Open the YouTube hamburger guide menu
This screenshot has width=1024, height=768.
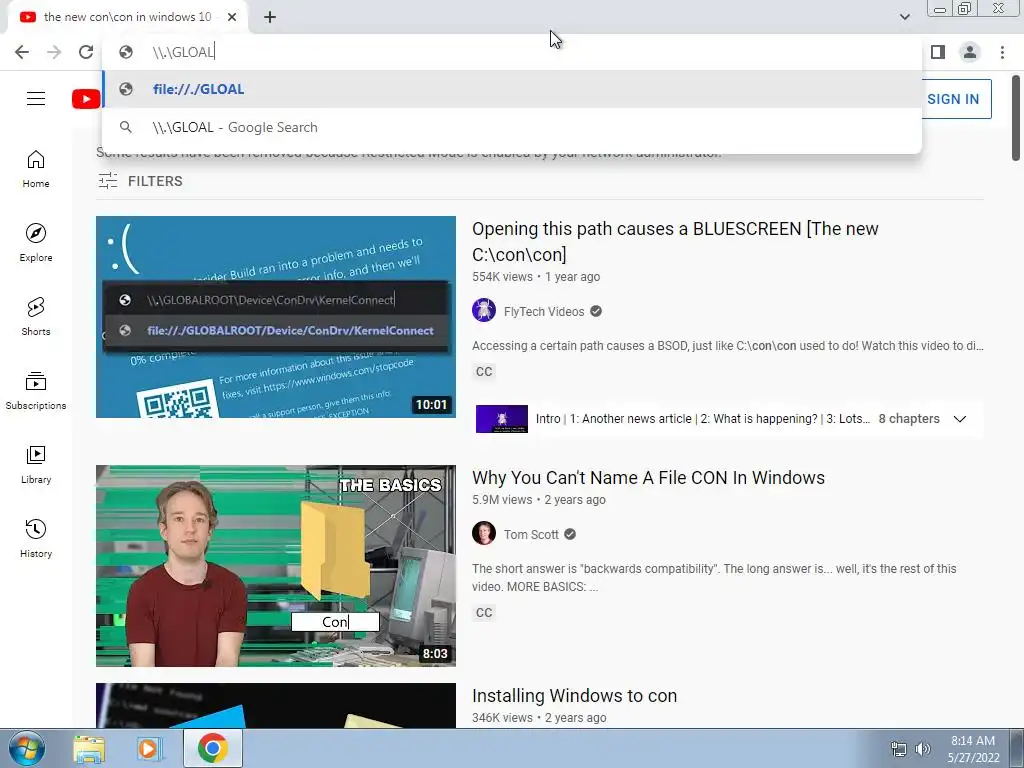click(36, 99)
